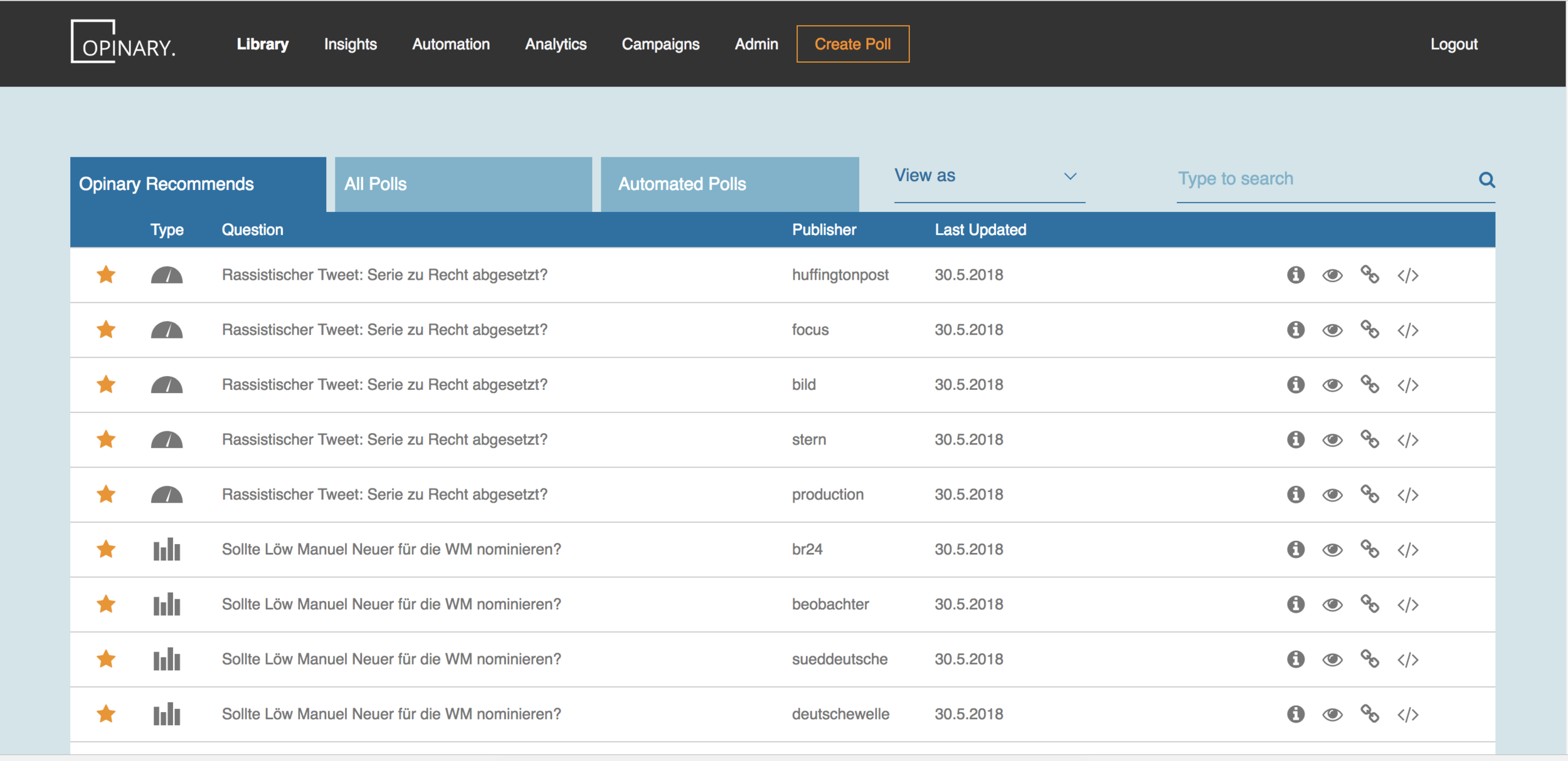Click the Opinary logo
Viewport: 1568px width, 761px height.
coord(123,43)
